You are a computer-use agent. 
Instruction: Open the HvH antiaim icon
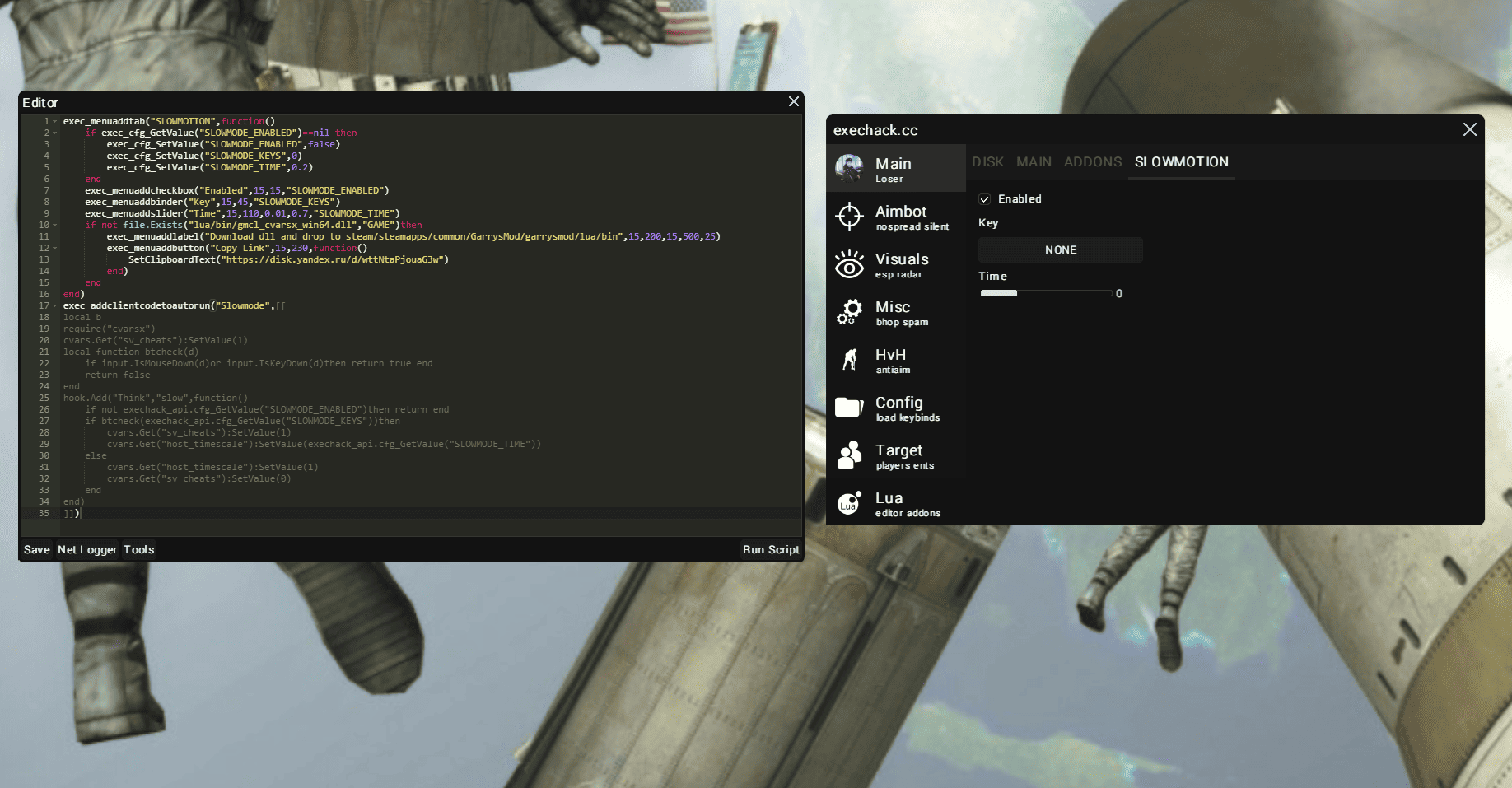click(849, 360)
